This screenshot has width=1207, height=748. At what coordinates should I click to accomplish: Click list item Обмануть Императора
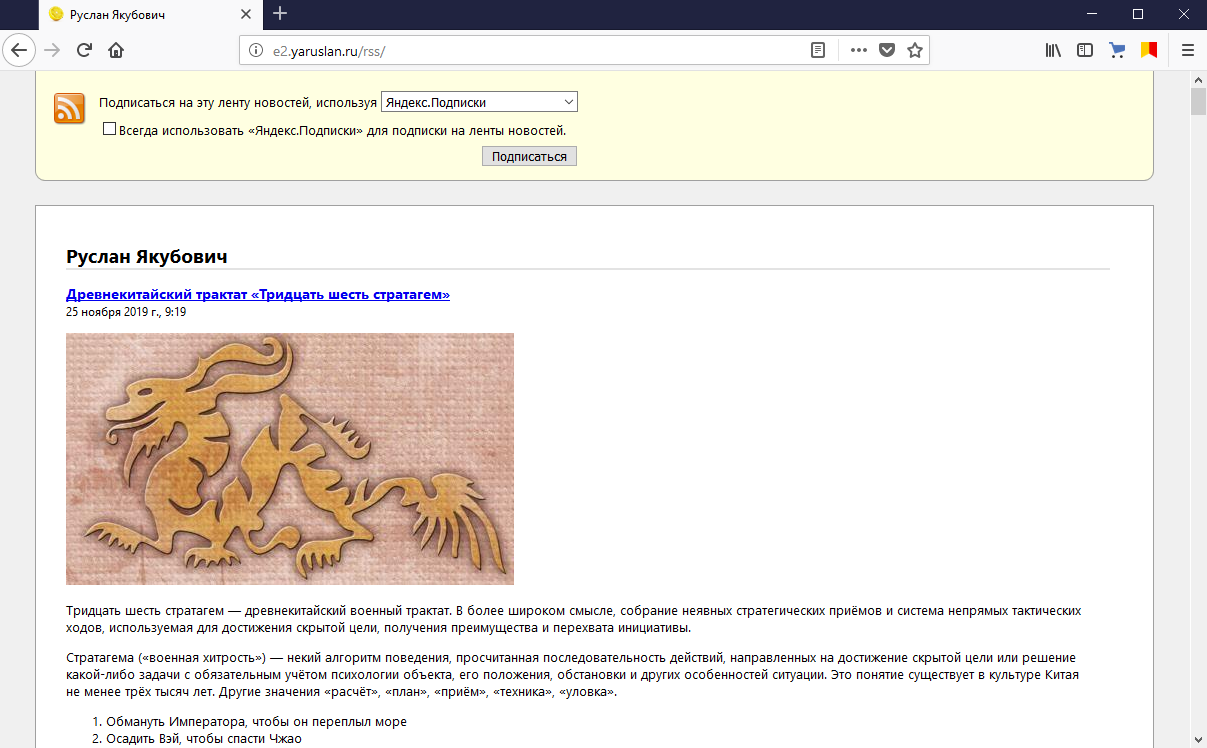257,721
